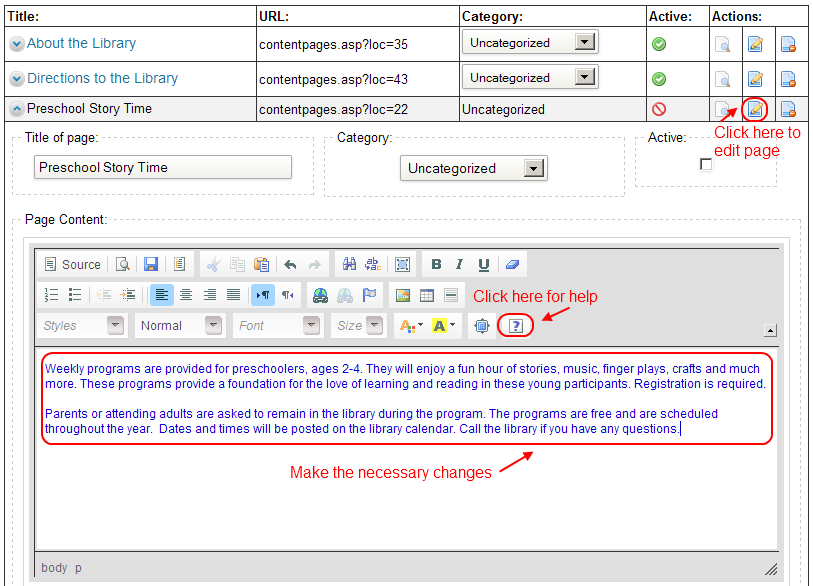
Task: Open the text color picker
Action: [x=410, y=326]
